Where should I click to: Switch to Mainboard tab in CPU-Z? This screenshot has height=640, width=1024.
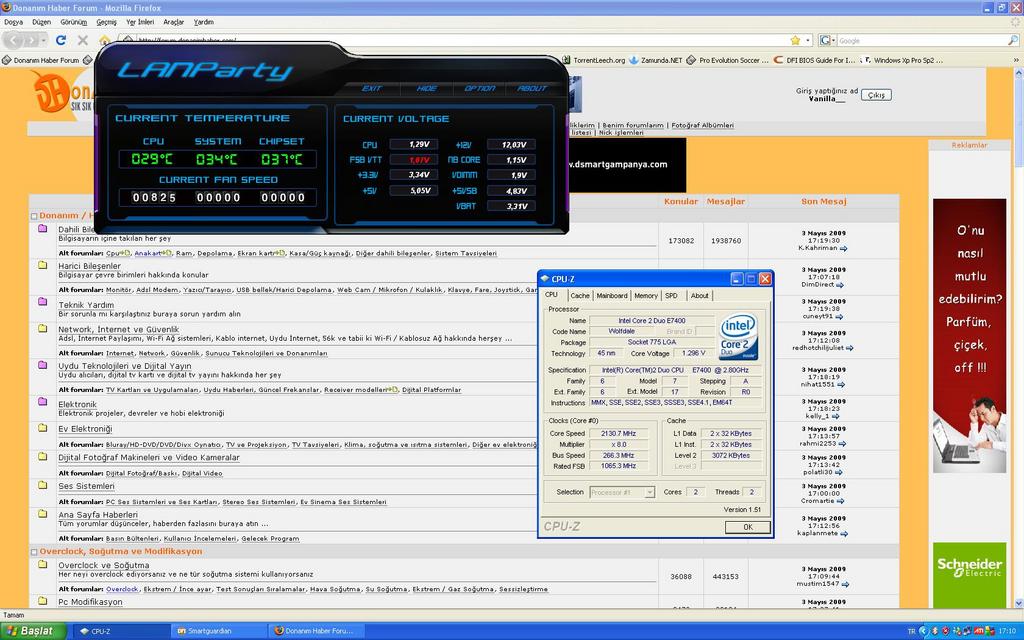(612, 296)
